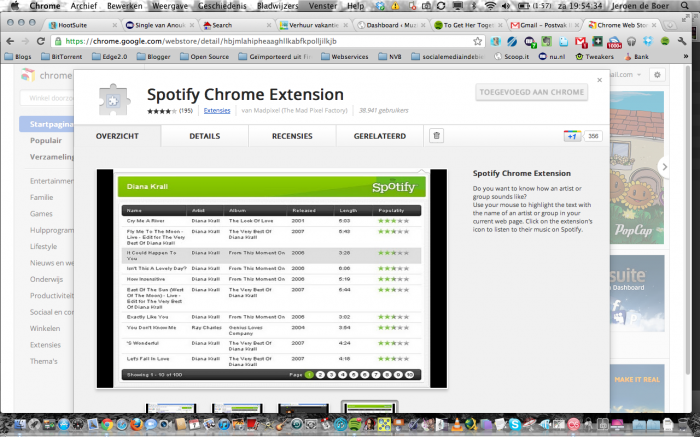Click the next arrow on the banner
700x437 pixels.
(x=664, y=167)
